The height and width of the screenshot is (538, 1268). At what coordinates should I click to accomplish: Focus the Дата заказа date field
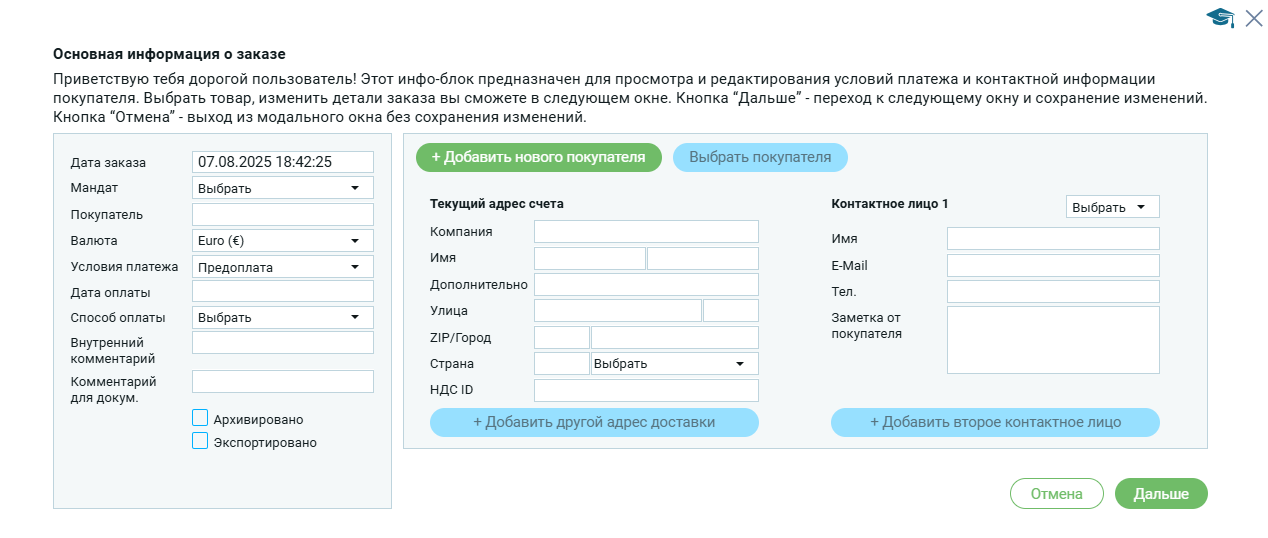coord(282,161)
